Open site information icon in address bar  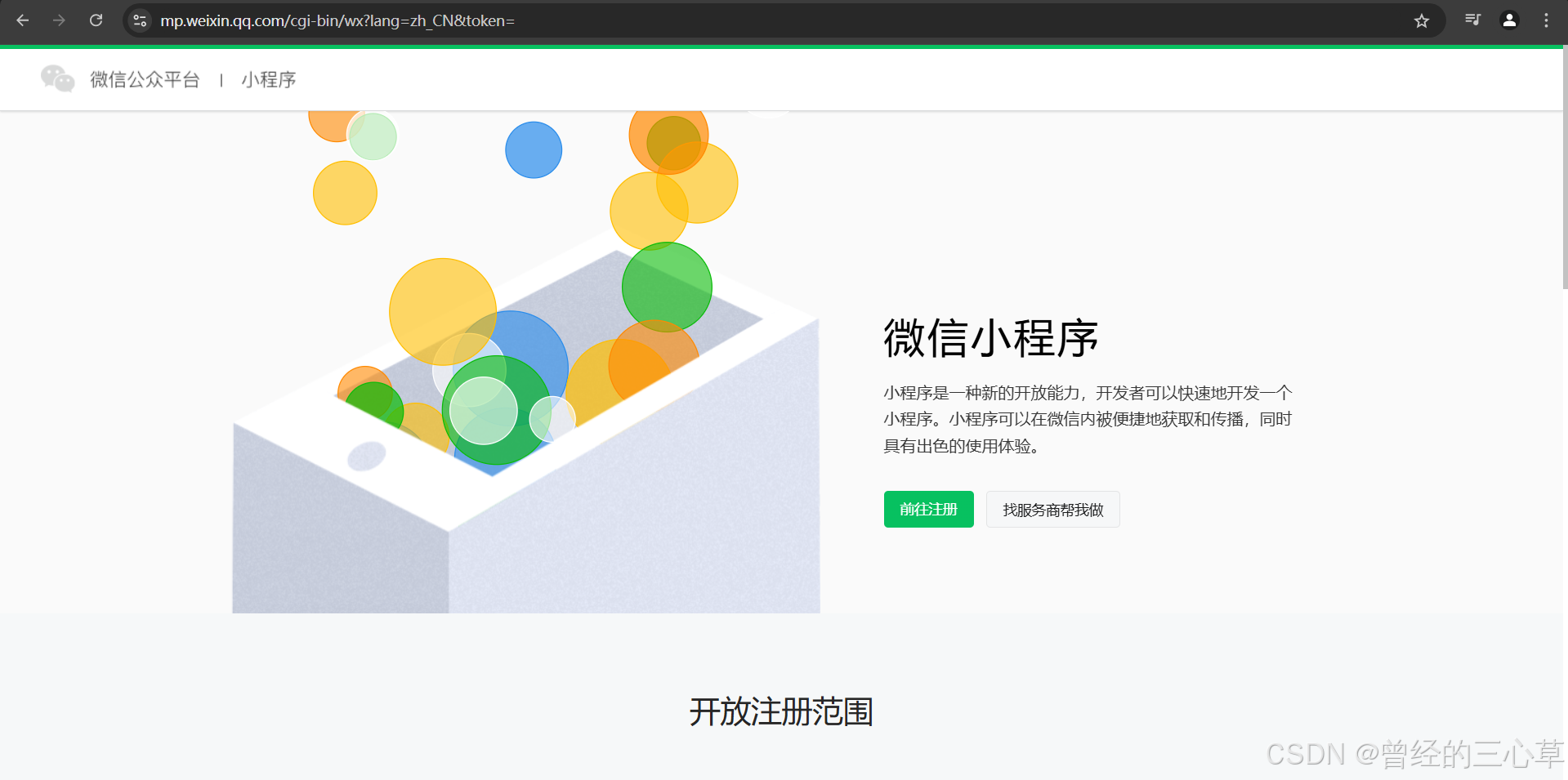pos(140,20)
